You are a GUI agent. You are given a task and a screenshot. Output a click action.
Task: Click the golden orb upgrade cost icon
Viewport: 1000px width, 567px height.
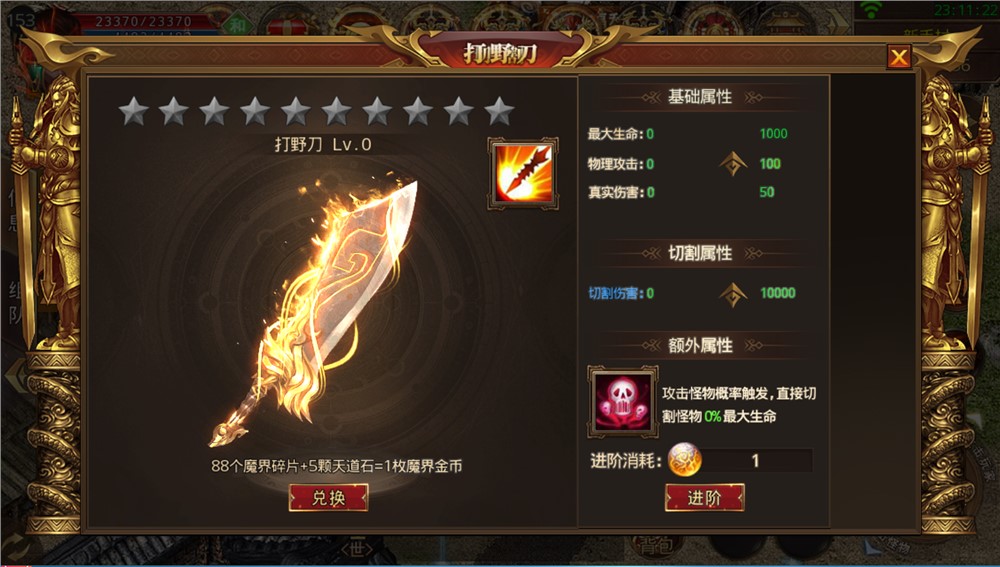684,460
